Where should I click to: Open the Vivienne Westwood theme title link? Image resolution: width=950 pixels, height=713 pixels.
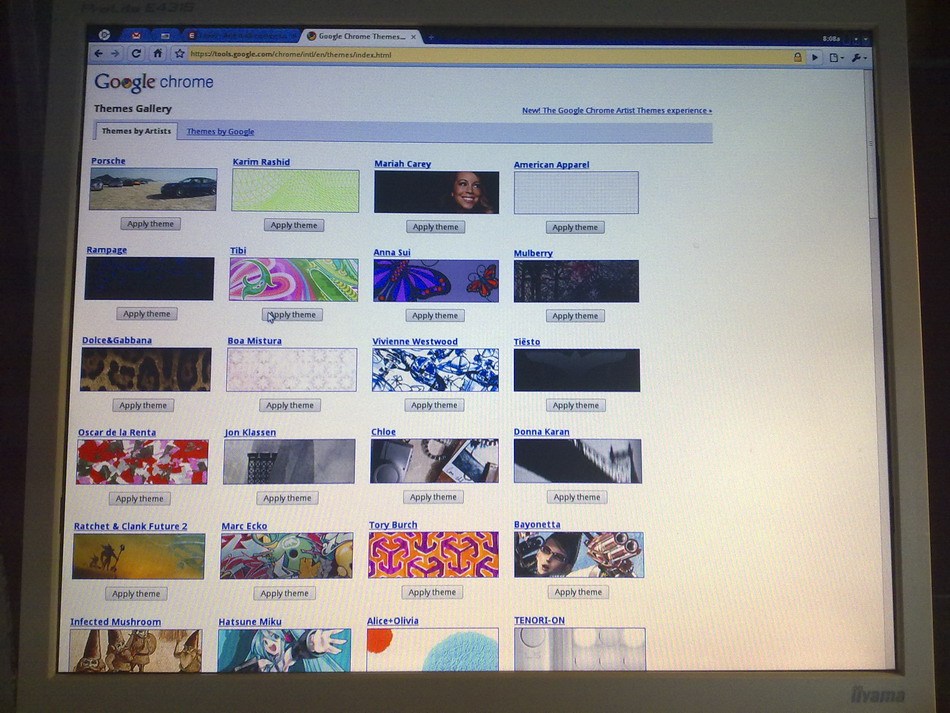(414, 342)
